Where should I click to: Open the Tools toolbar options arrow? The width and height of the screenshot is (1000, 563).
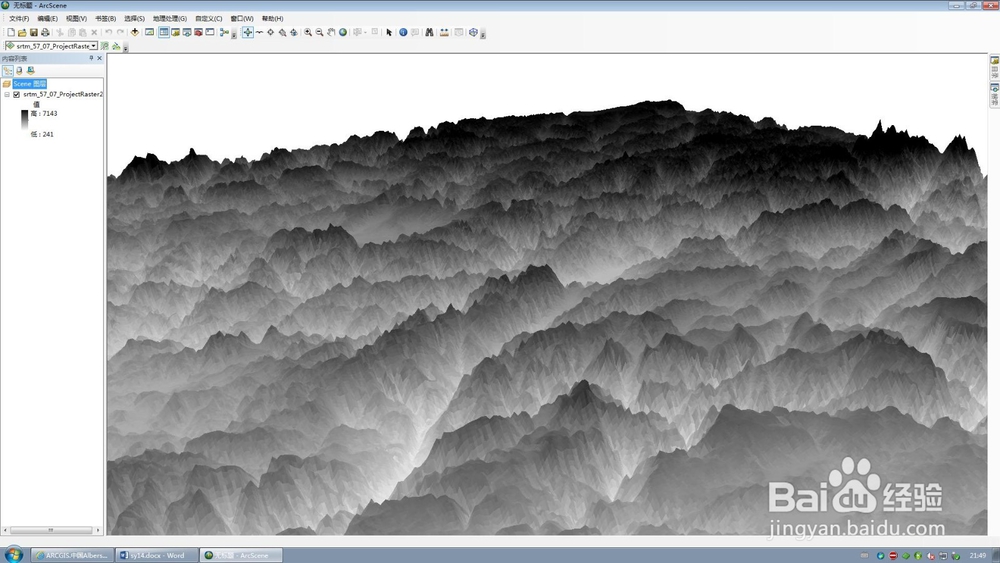[x=483, y=34]
